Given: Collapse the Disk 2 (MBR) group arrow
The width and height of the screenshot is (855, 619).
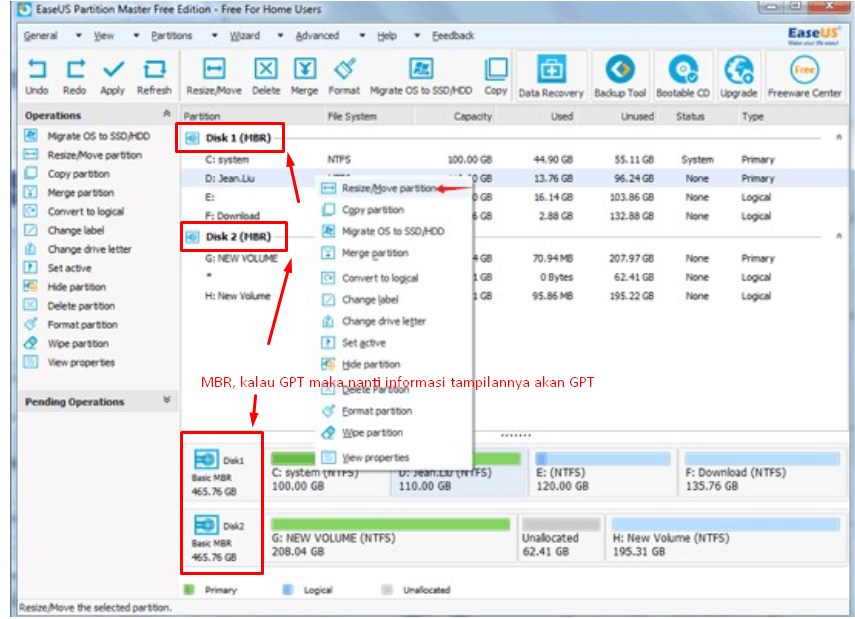Looking at the screenshot, I should click(x=839, y=236).
